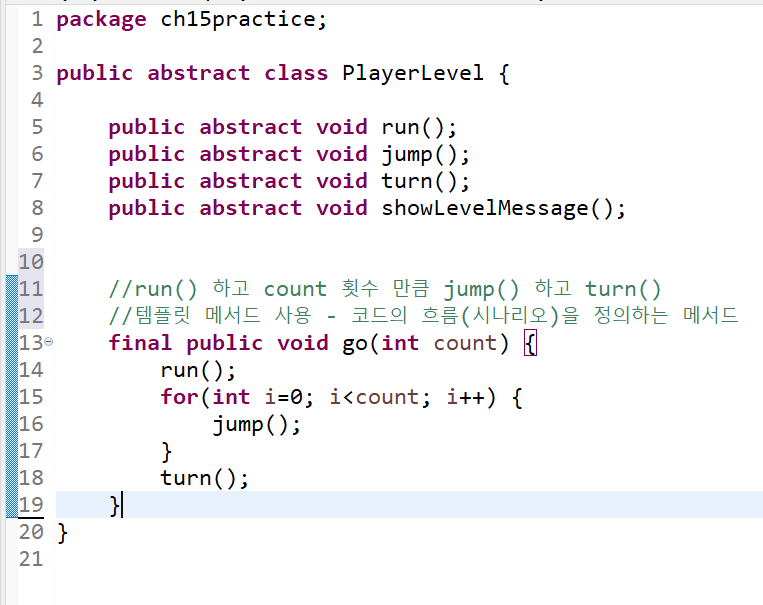Click the for loop header on line 15
Screen dimensions: 763x605
point(342,398)
